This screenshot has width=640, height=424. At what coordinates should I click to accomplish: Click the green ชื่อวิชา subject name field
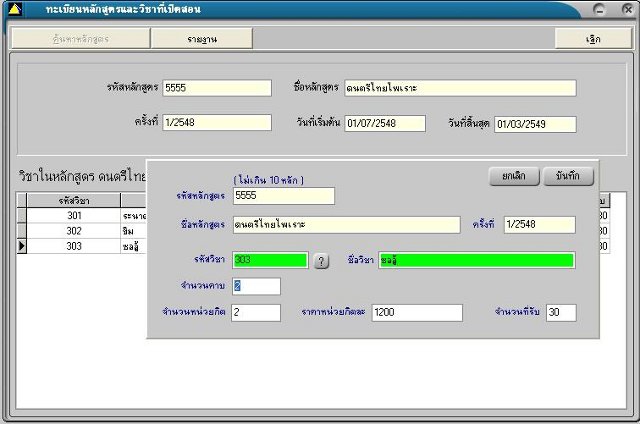pyautogui.click(x=477, y=260)
